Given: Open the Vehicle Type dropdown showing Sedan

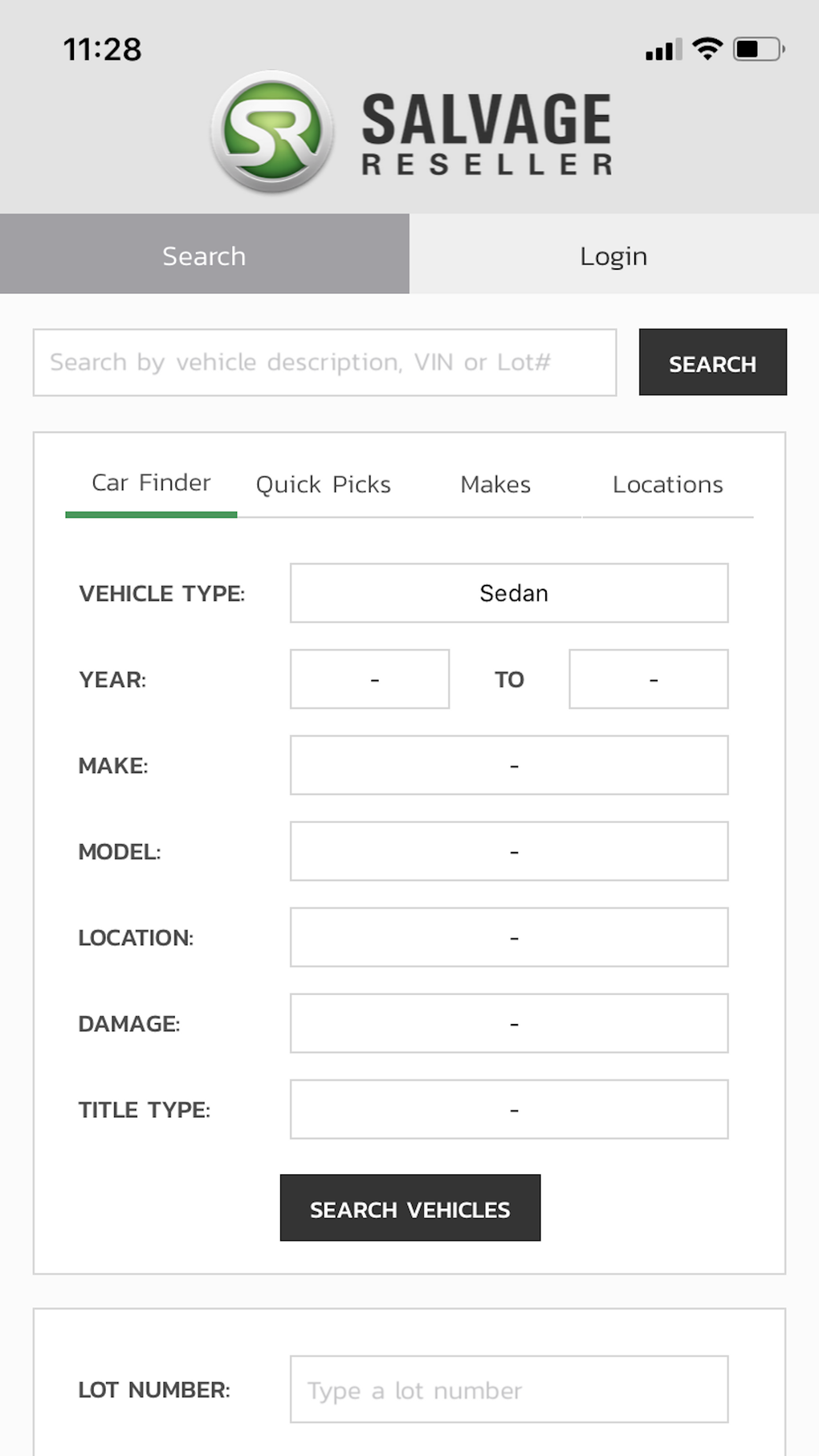Looking at the screenshot, I should coord(509,593).
